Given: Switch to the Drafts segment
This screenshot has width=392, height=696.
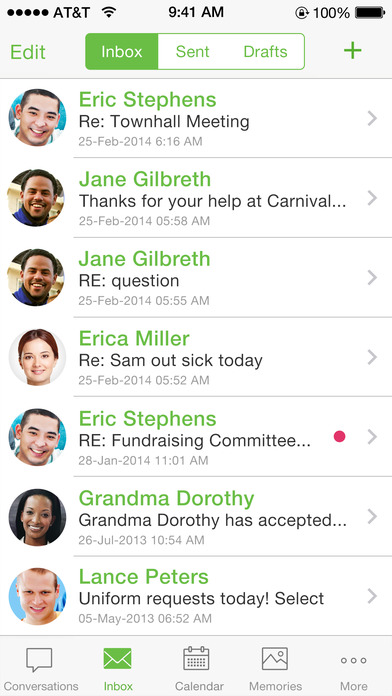Looking at the screenshot, I should pyautogui.click(x=265, y=51).
